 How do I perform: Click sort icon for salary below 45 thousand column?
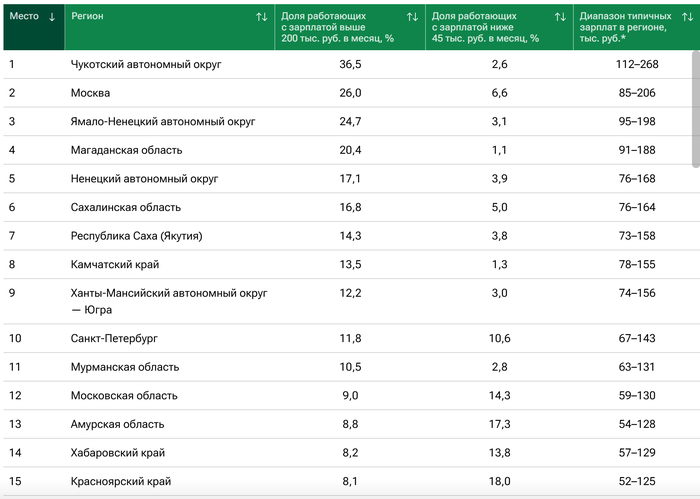tap(560, 17)
